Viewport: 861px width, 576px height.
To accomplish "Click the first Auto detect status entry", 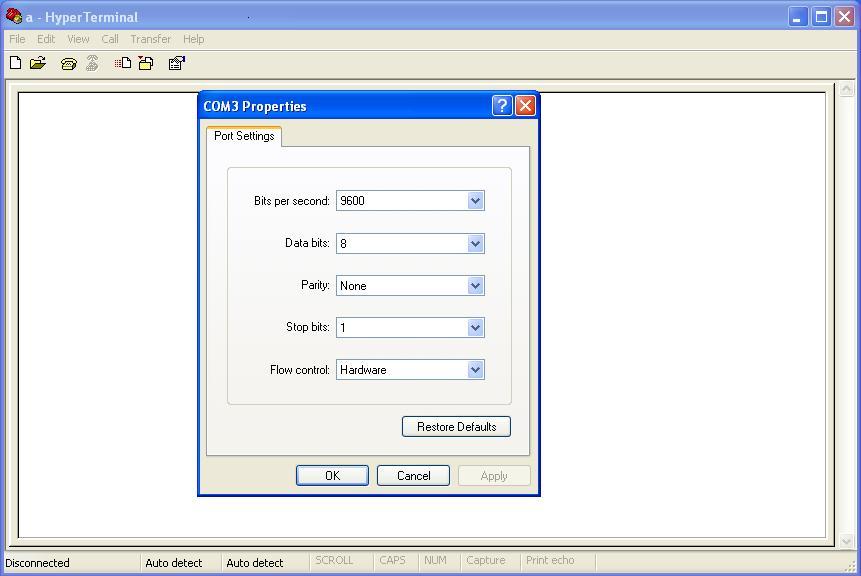I will [x=174, y=563].
